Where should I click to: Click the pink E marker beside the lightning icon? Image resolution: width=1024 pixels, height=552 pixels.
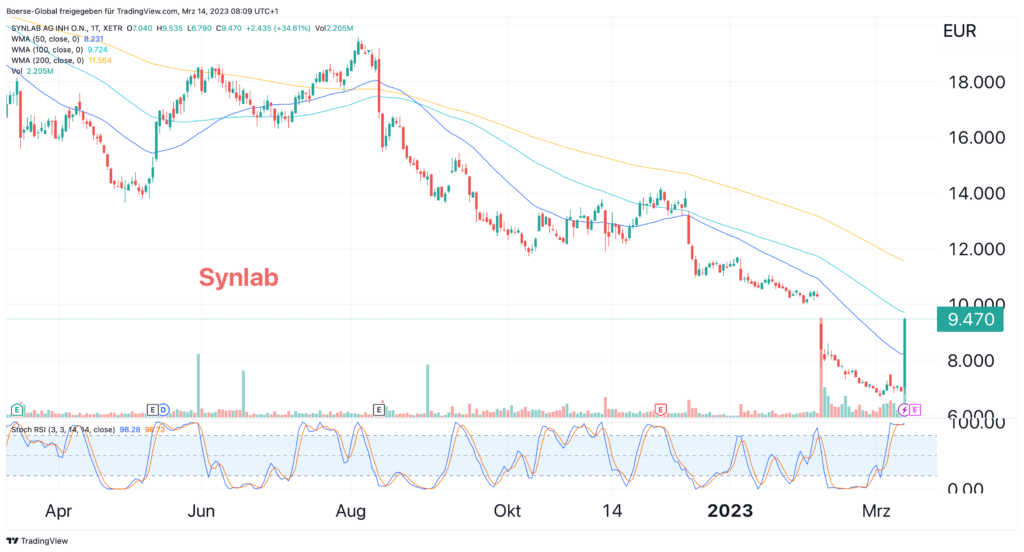[x=915, y=410]
